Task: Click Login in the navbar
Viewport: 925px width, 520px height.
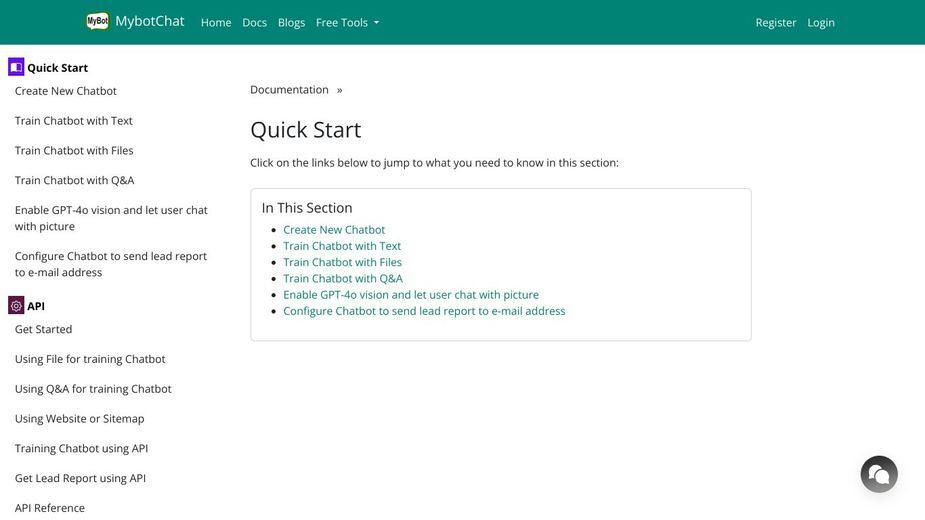Action: click(821, 22)
